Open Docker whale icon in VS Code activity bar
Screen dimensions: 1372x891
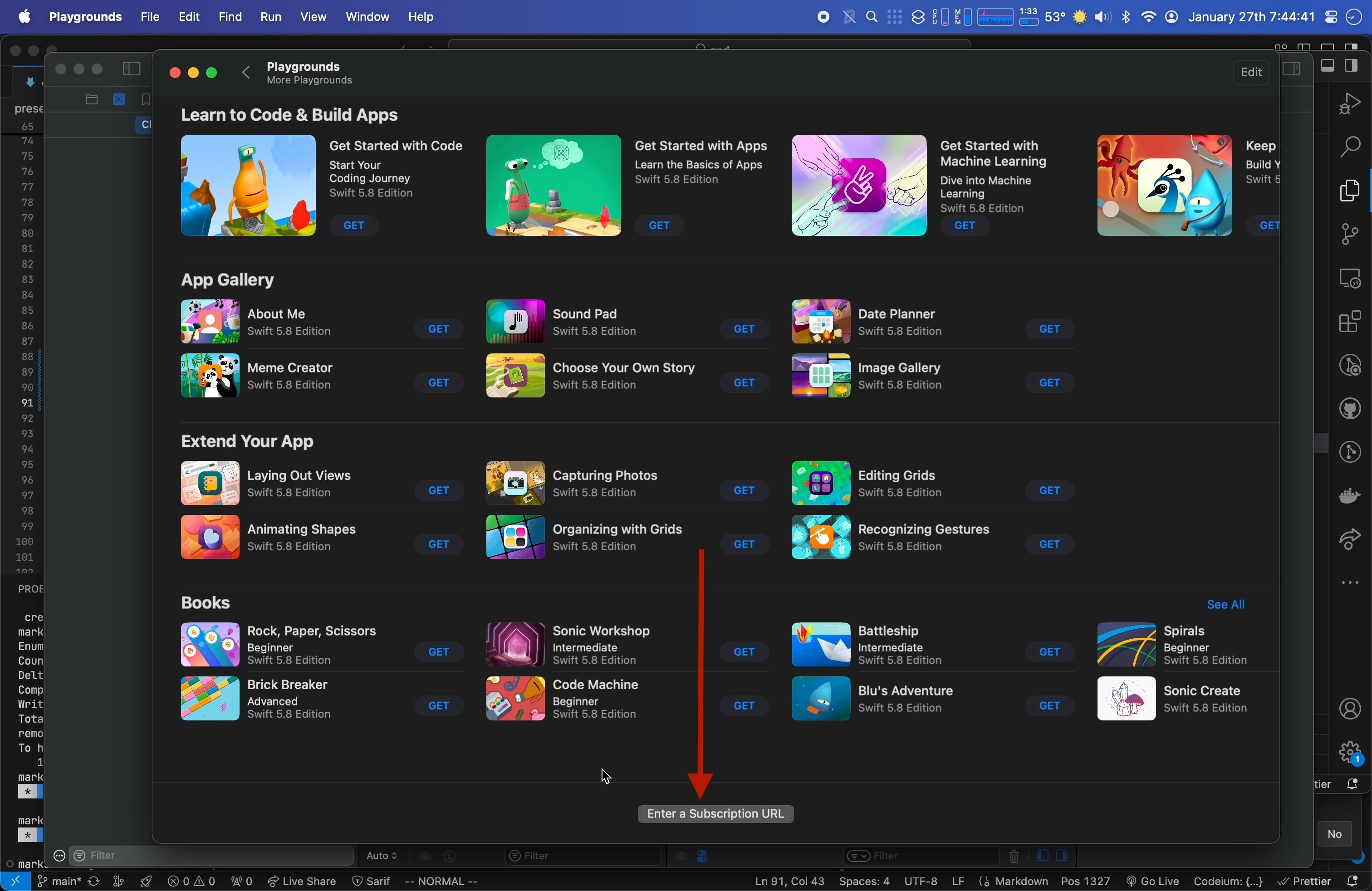pyautogui.click(x=1350, y=496)
